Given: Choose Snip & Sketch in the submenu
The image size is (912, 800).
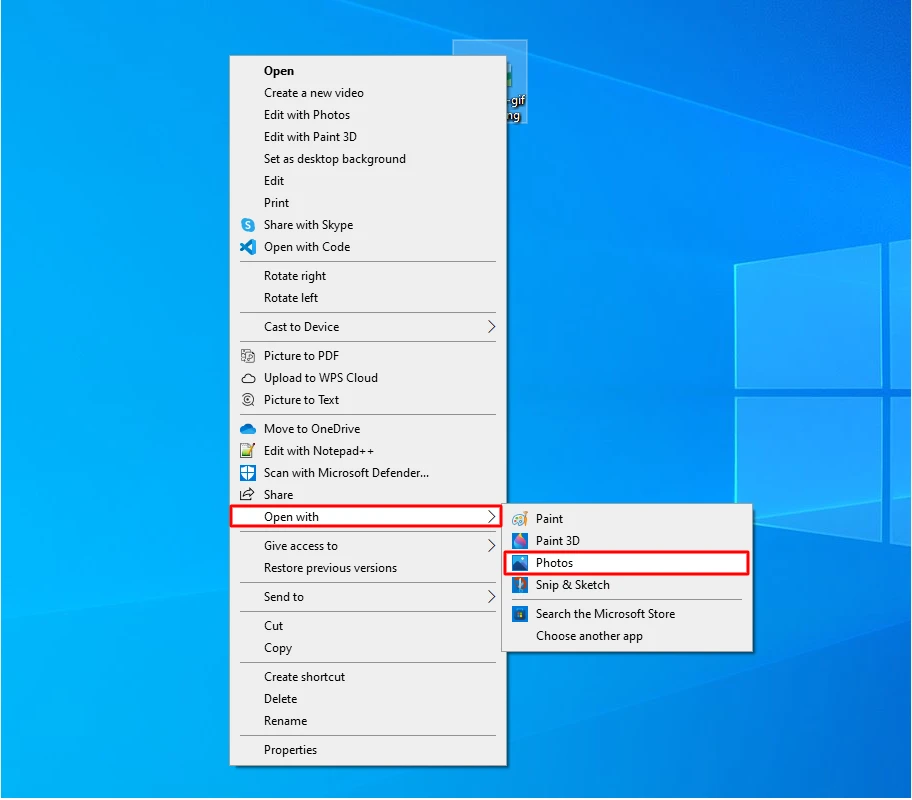Looking at the screenshot, I should pyautogui.click(x=627, y=585).
